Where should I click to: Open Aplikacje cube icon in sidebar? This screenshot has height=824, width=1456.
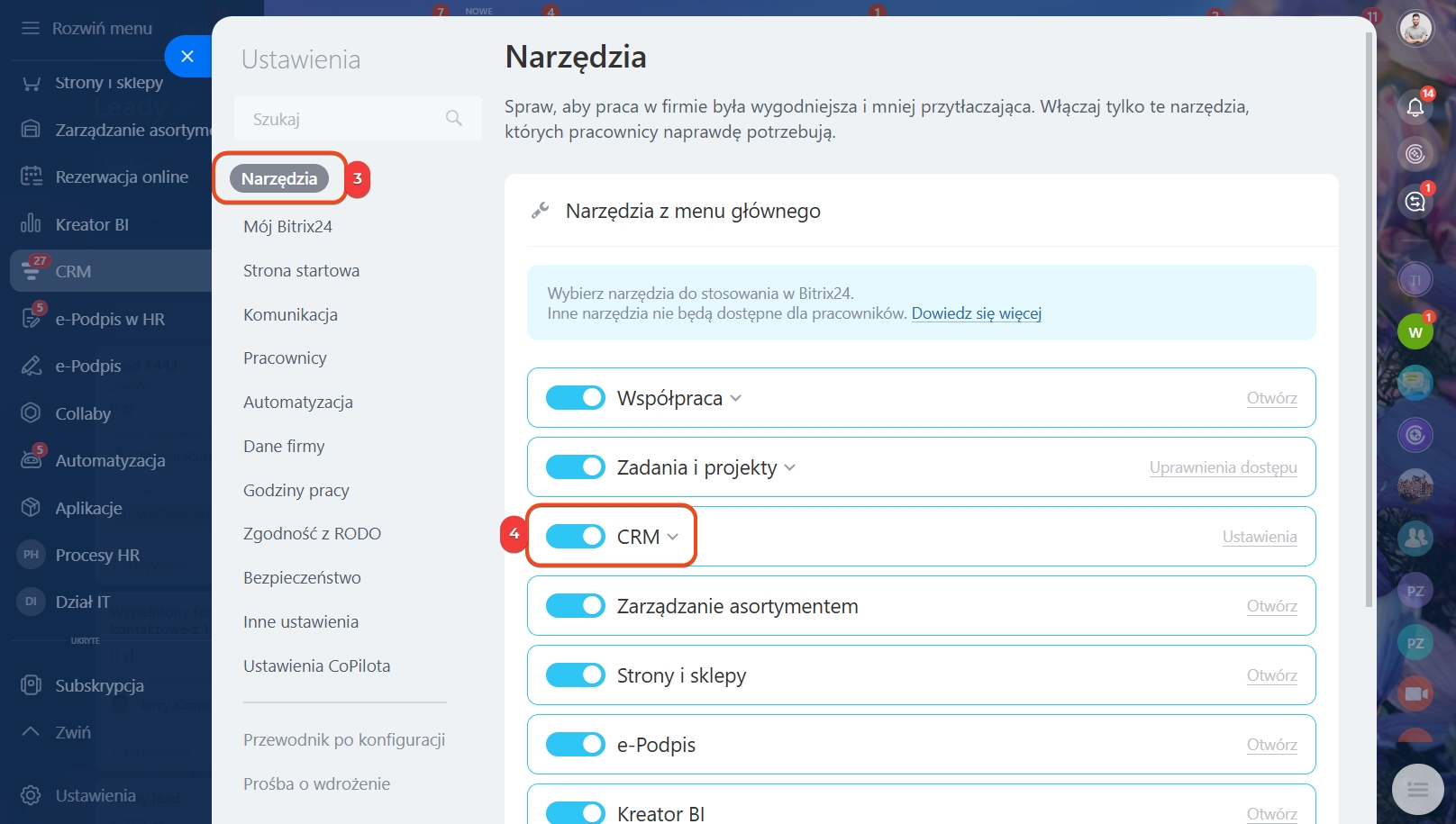point(31,507)
